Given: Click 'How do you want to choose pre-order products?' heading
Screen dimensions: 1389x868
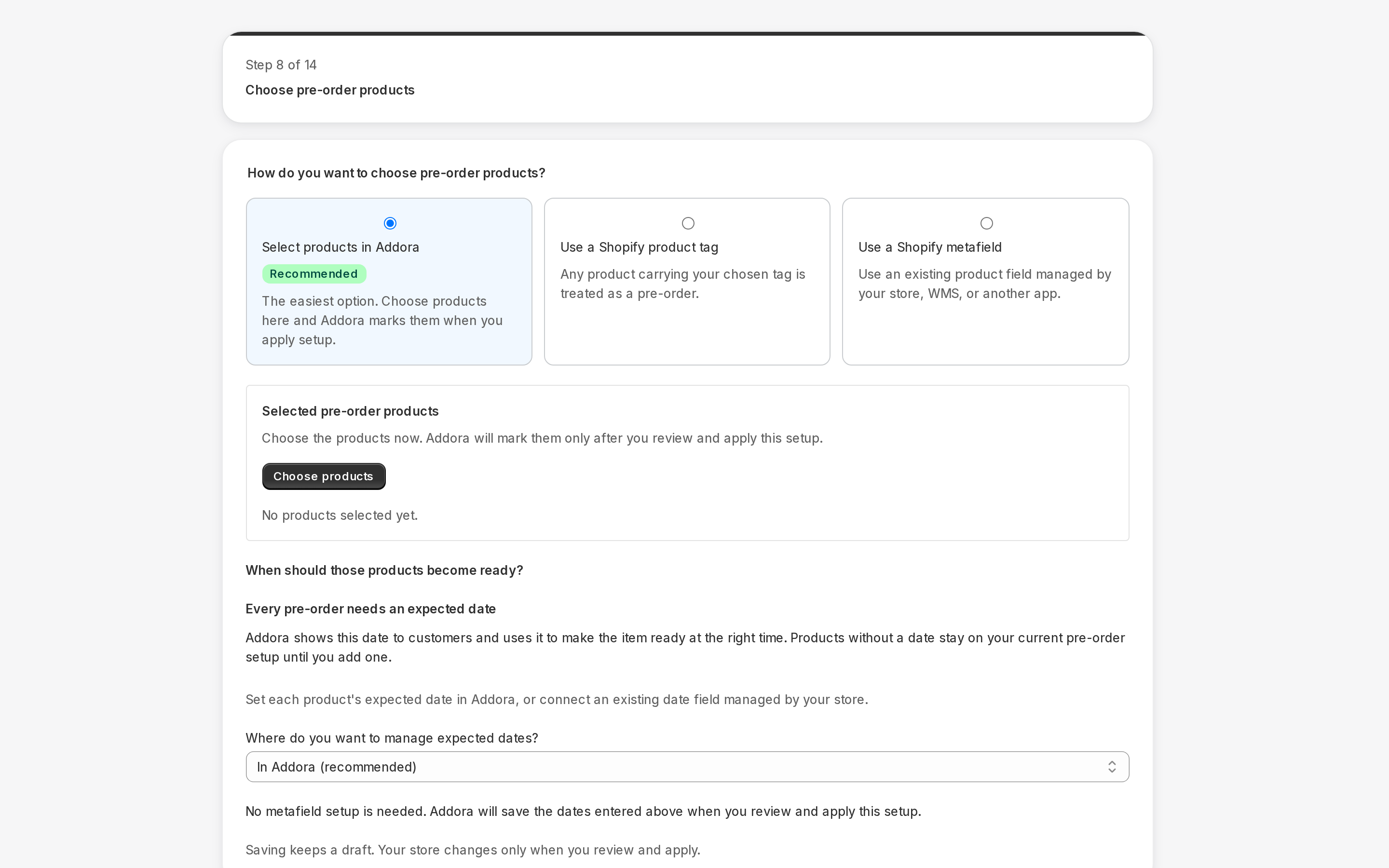Looking at the screenshot, I should [396, 173].
